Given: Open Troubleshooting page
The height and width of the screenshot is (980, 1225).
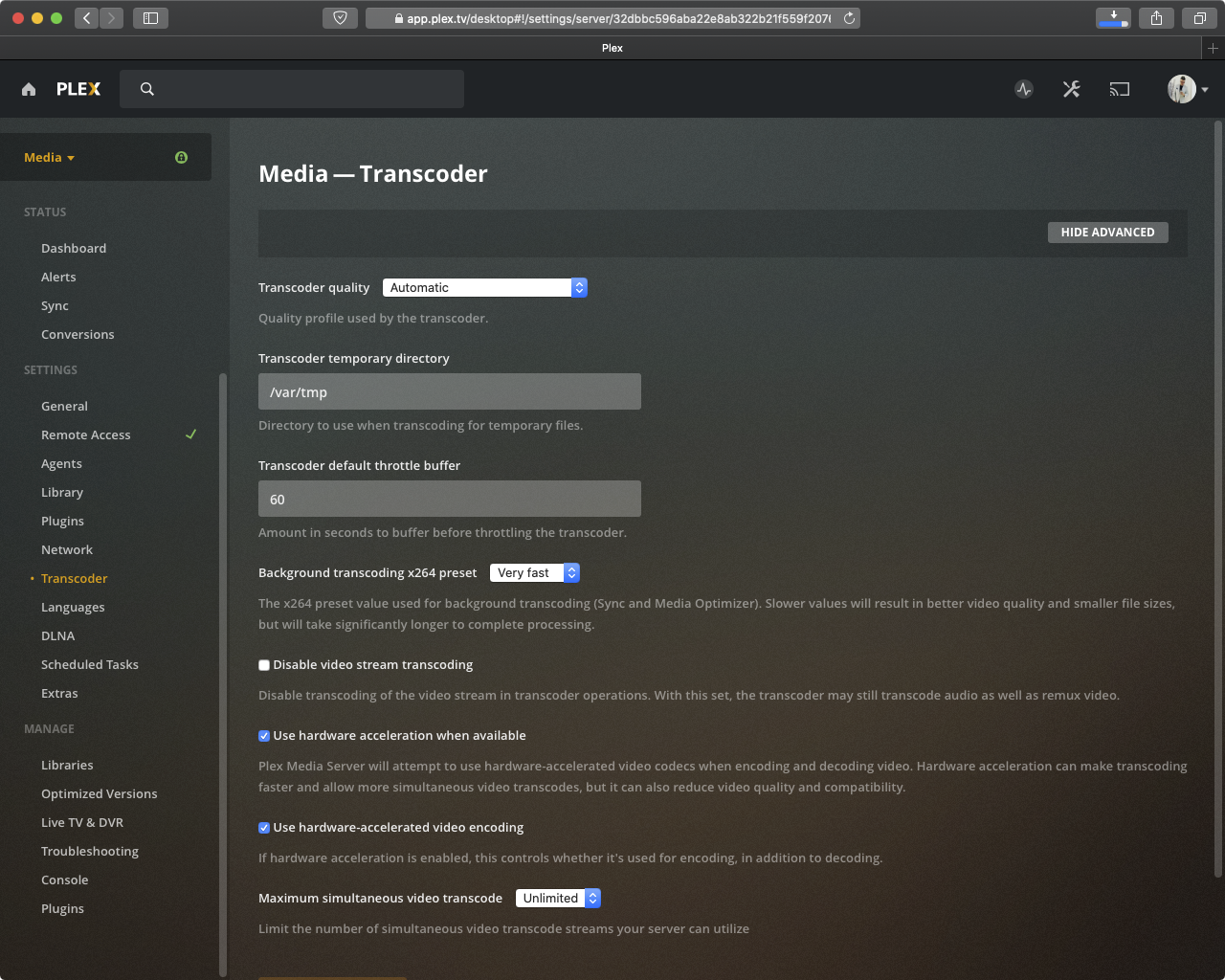Looking at the screenshot, I should 90,851.
